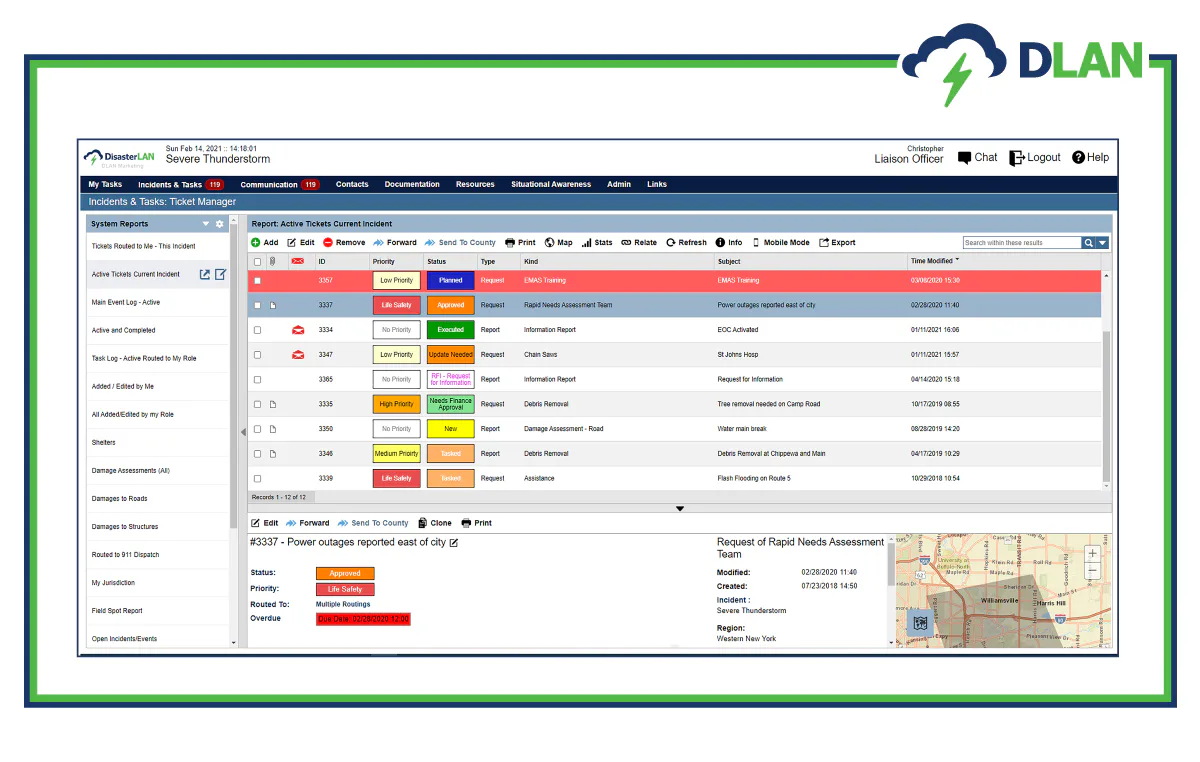The height and width of the screenshot is (762, 1200).
Task: Refresh the ticket report
Action: tap(686, 242)
